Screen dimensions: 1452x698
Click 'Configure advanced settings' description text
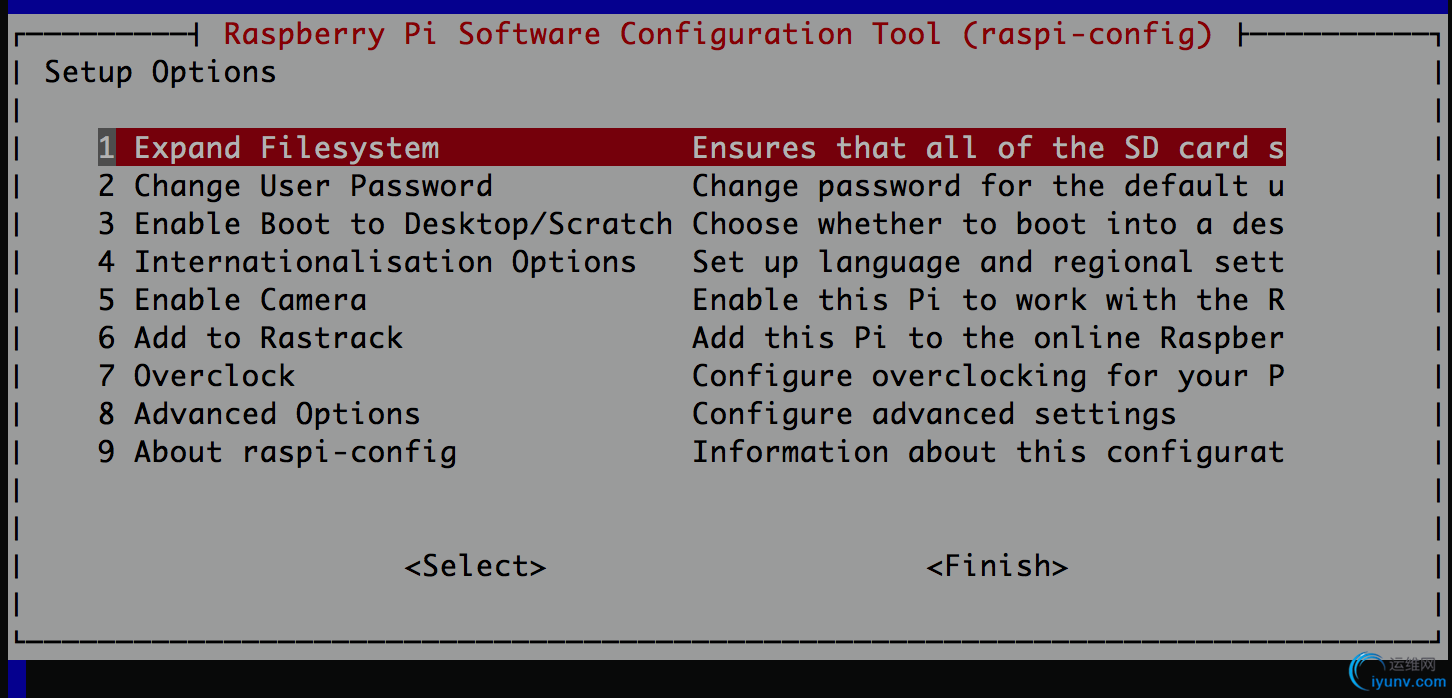(x=934, y=414)
